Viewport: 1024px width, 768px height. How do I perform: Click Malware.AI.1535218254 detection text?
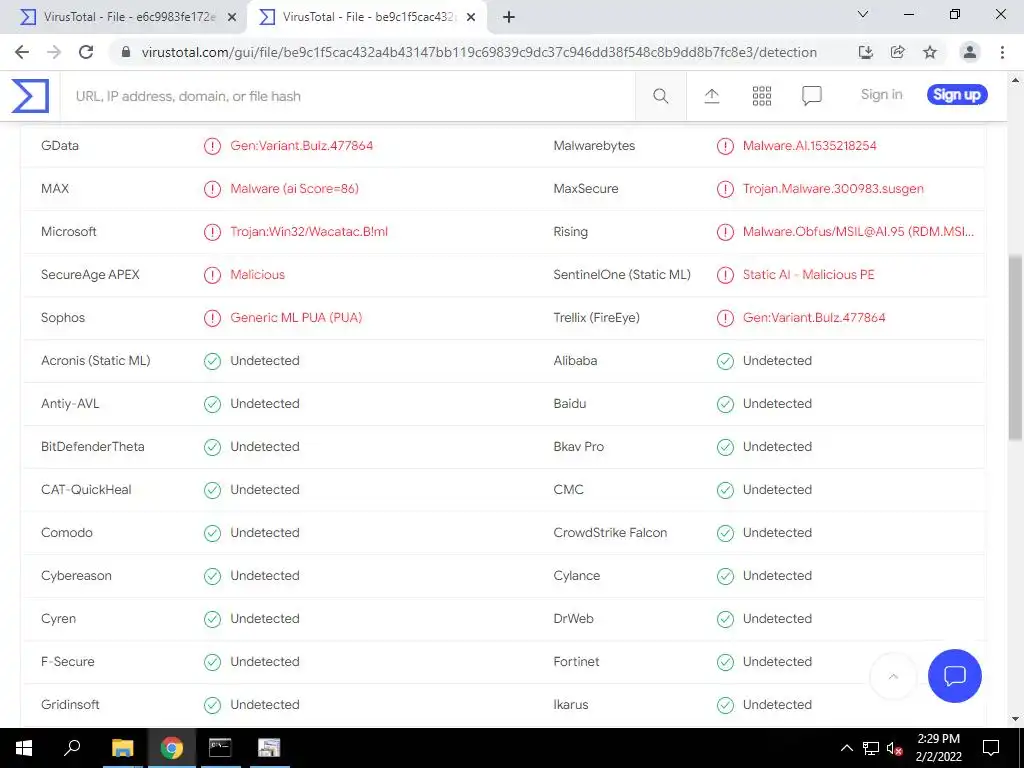[809, 146]
